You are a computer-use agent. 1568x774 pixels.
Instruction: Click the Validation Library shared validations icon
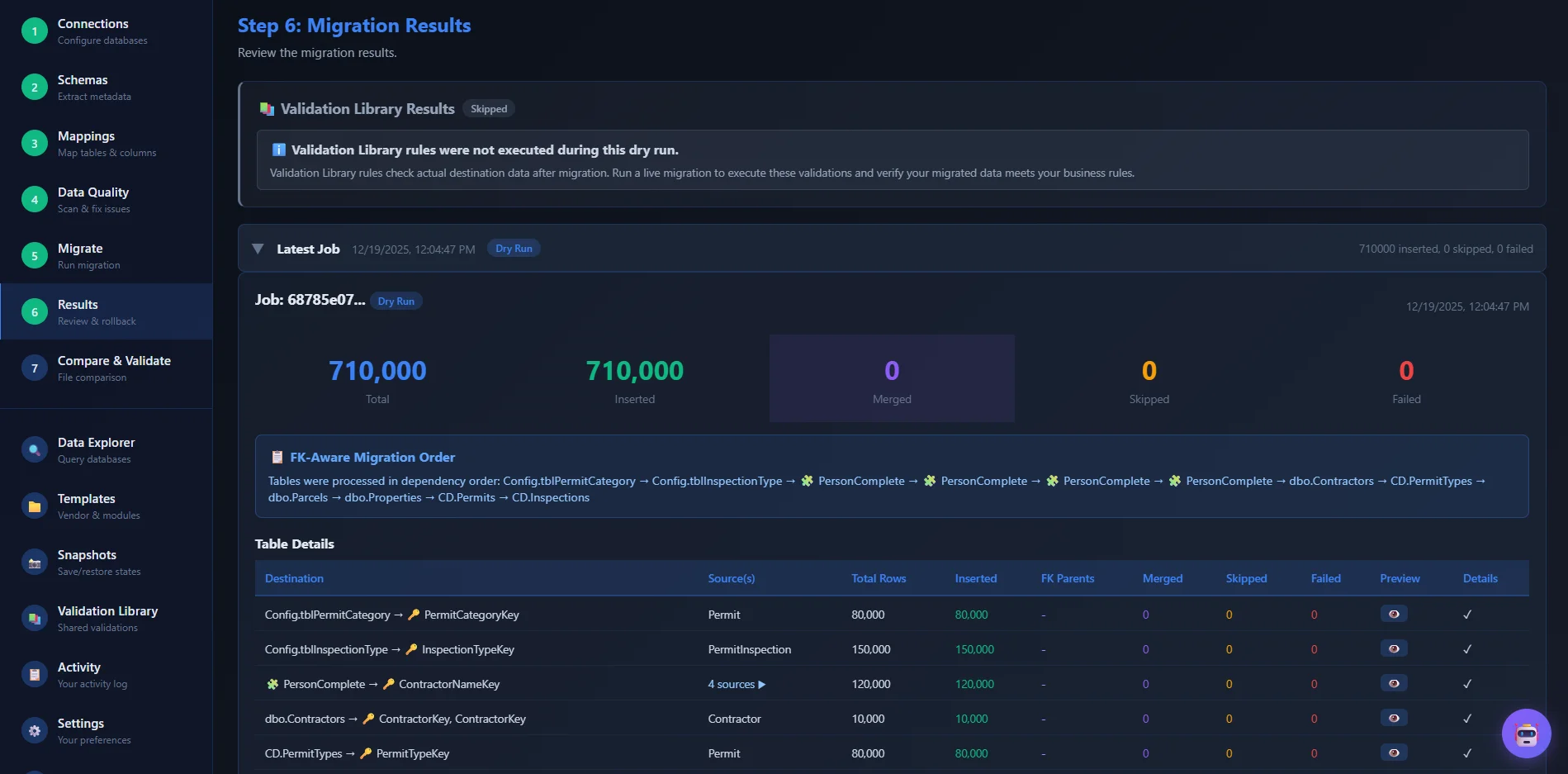tap(33, 618)
